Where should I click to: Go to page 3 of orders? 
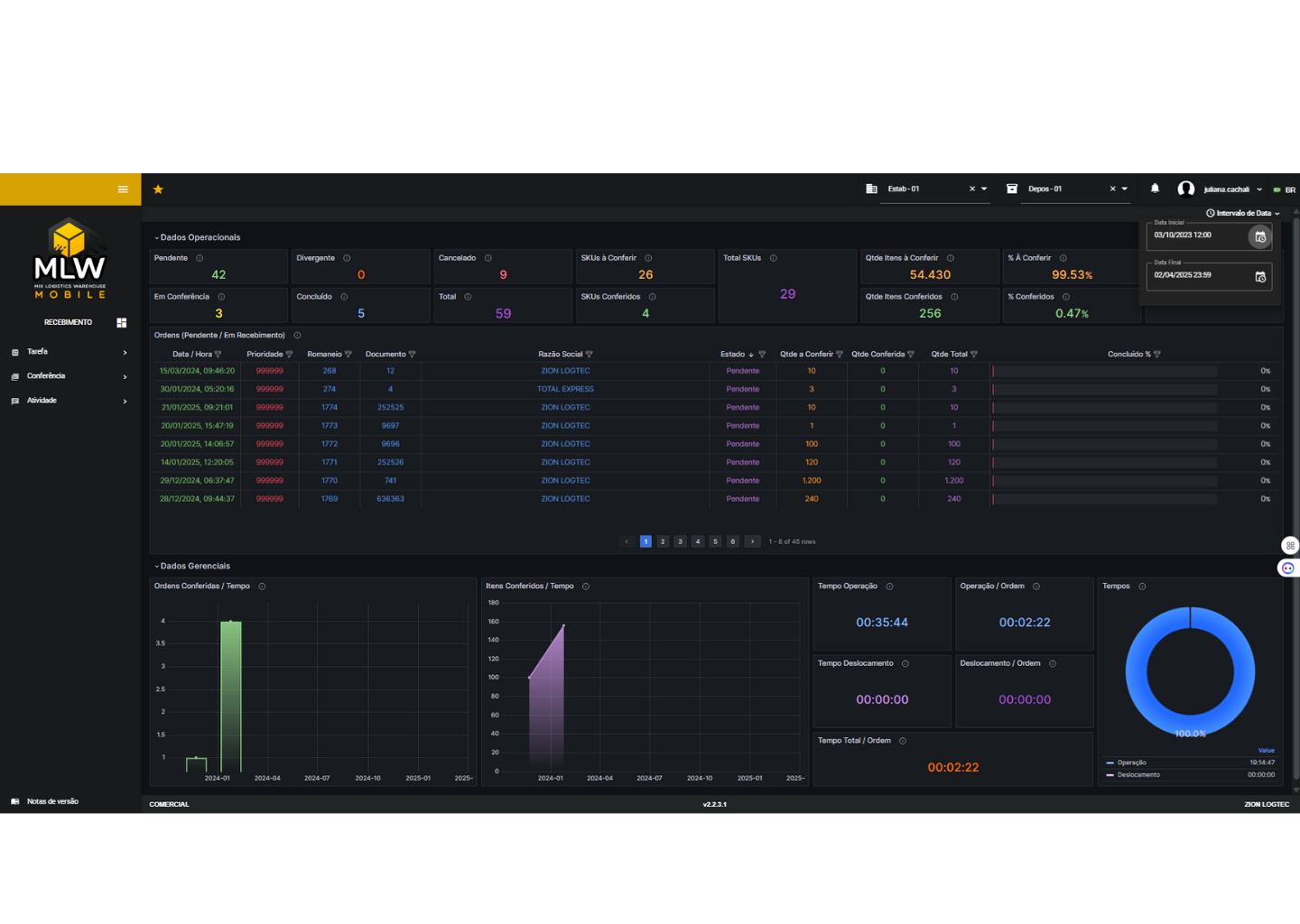[x=680, y=542]
